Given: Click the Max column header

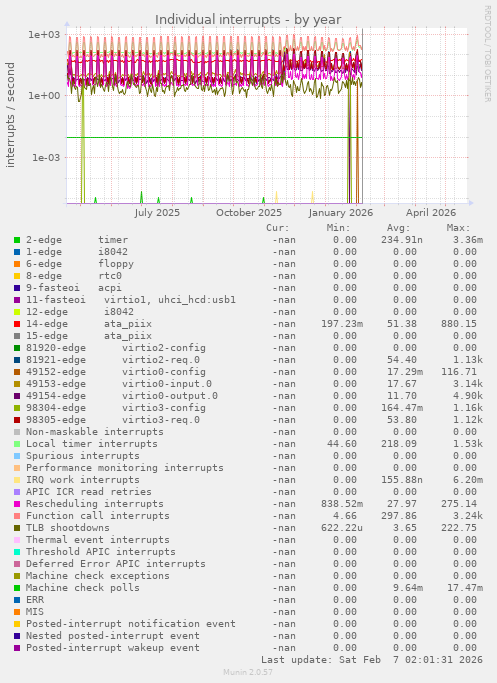Looking at the screenshot, I should point(458,228).
